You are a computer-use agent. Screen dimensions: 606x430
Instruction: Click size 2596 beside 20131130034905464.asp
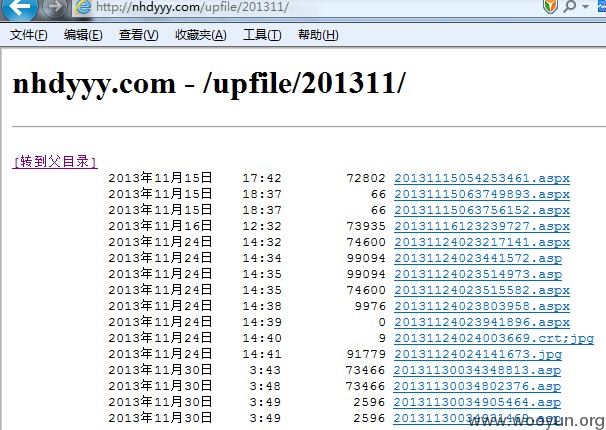(x=369, y=402)
